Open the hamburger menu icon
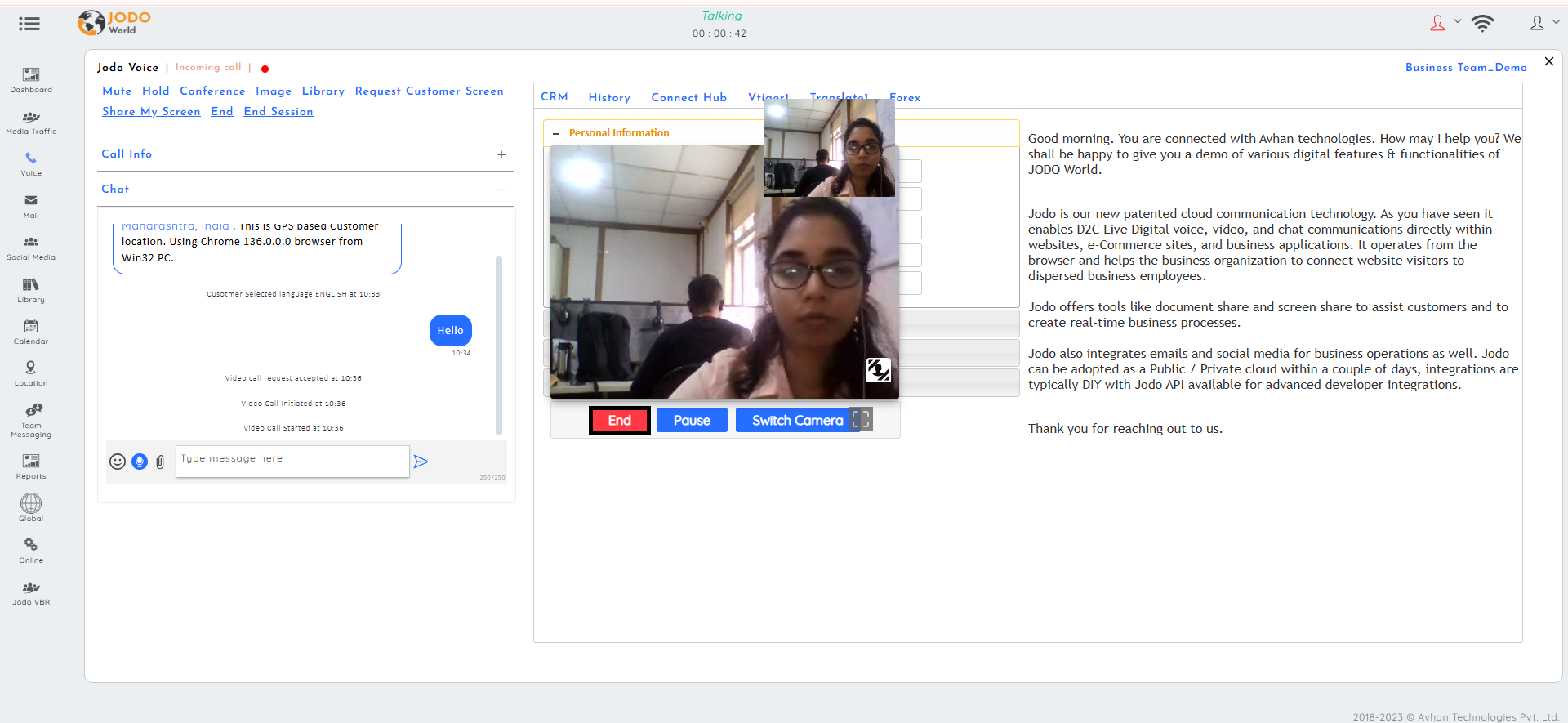The height and width of the screenshot is (723, 1568). (x=29, y=24)
